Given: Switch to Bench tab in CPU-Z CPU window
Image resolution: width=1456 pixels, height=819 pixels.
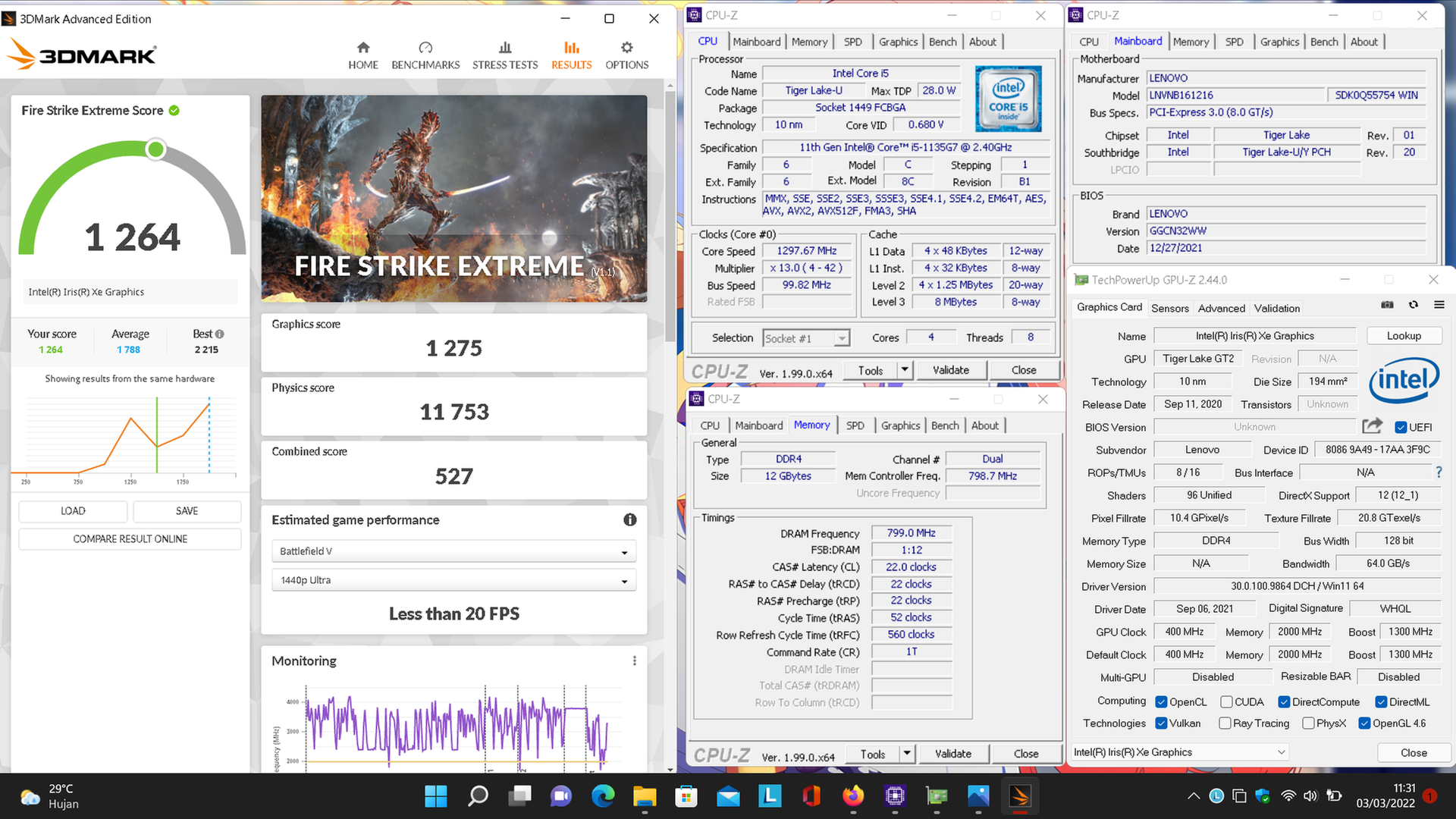Looking at the screenshot, I should click(x=943, y=42).
